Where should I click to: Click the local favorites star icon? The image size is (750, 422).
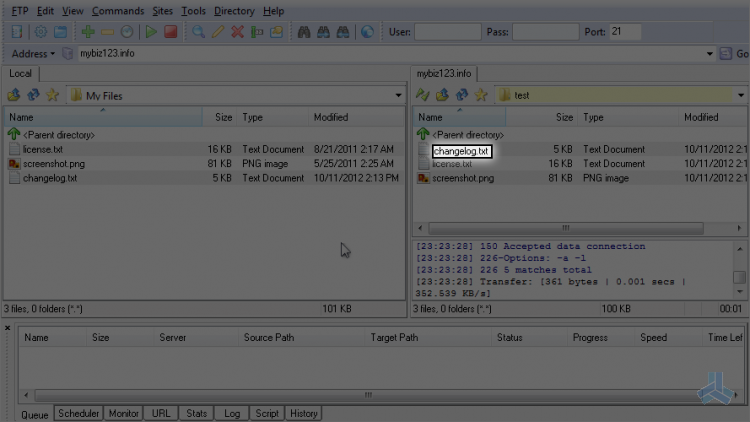coord(52,95)
